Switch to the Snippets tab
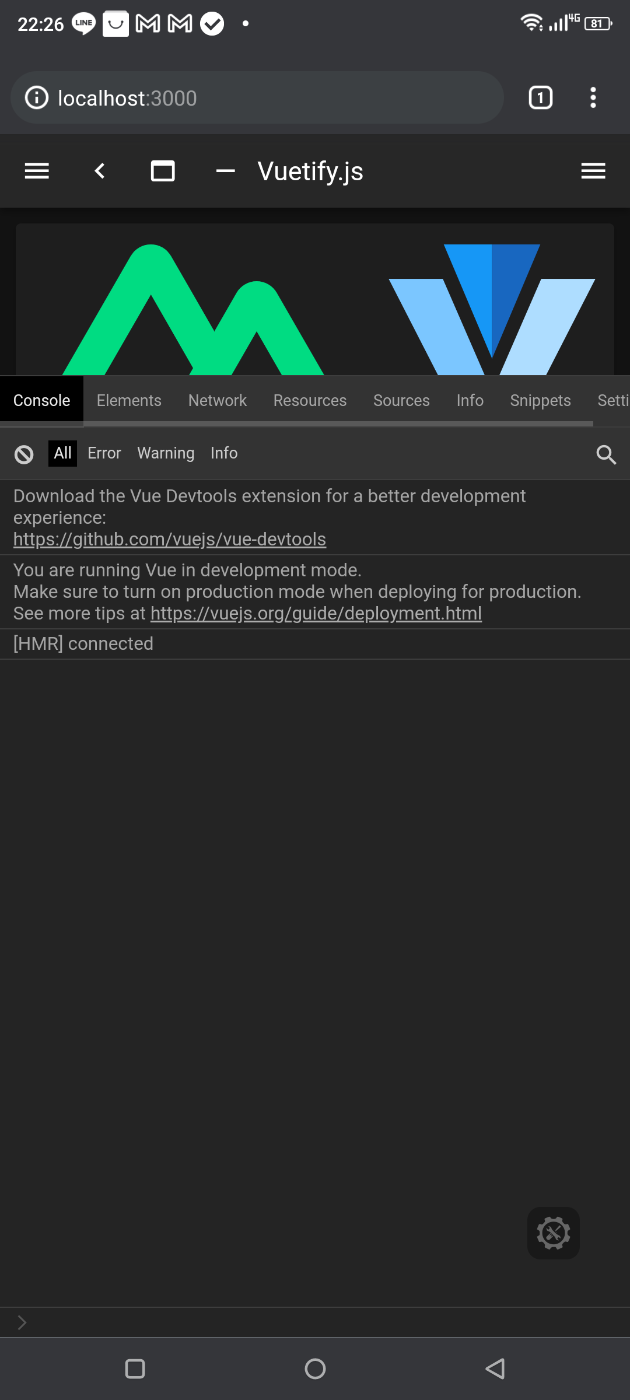 tap(540, 400)
